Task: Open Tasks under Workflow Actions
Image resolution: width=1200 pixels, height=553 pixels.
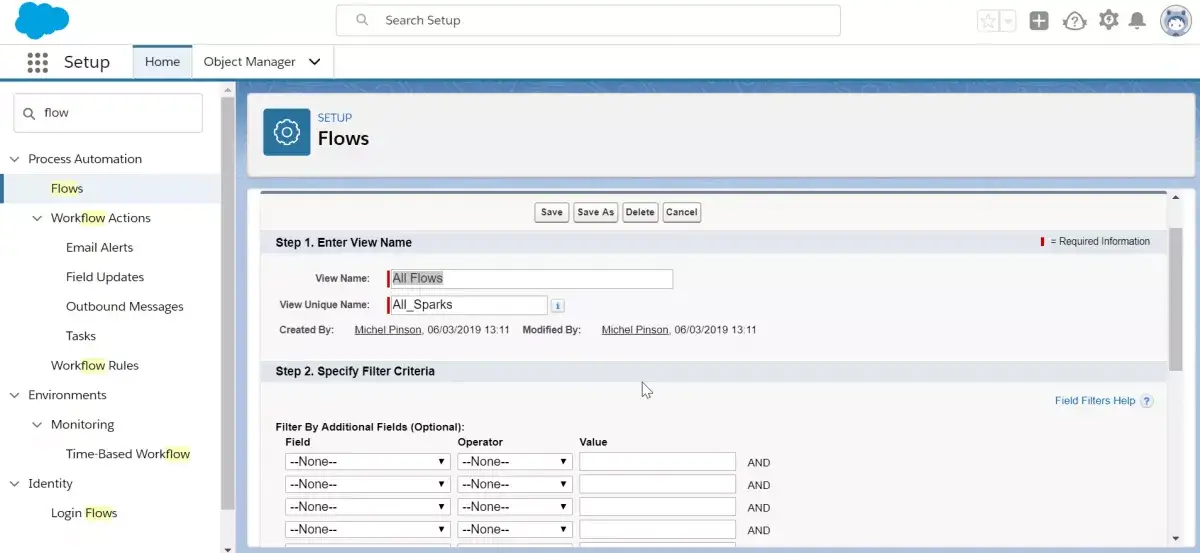Action: click(81, 336)
